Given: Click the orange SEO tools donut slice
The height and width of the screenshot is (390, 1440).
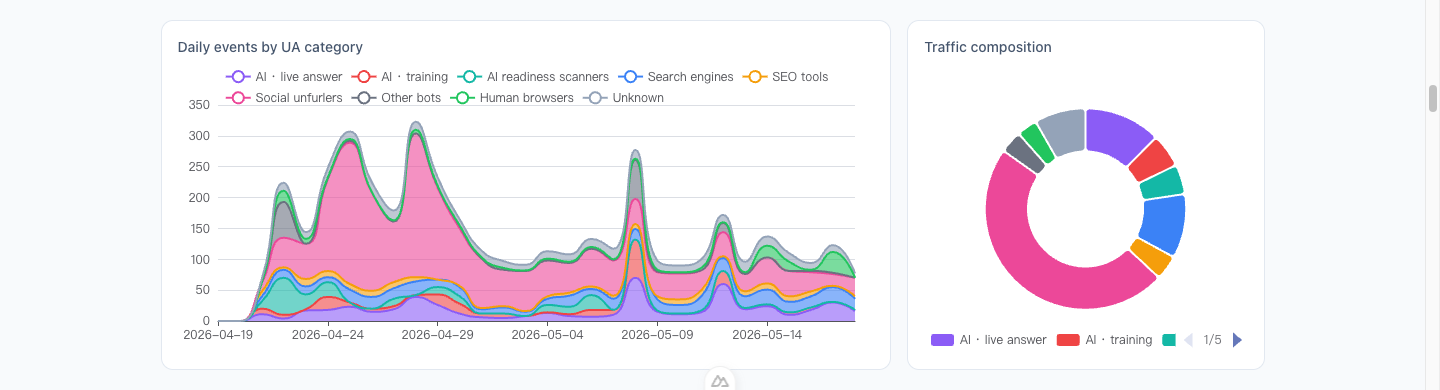Looking at the screenshot, I should coord(1151,257).
